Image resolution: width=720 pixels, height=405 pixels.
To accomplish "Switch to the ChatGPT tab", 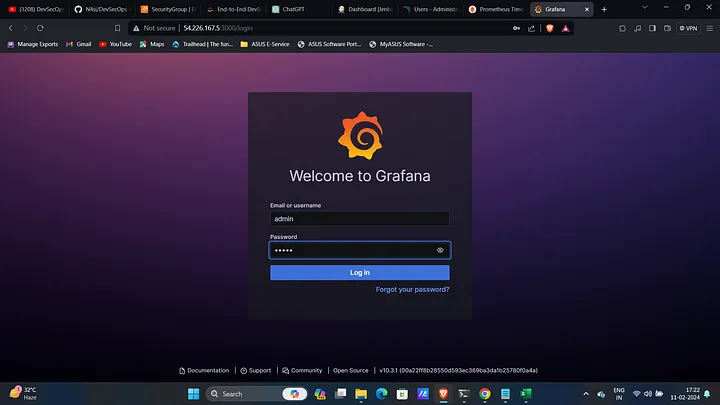I will point(299,9).
